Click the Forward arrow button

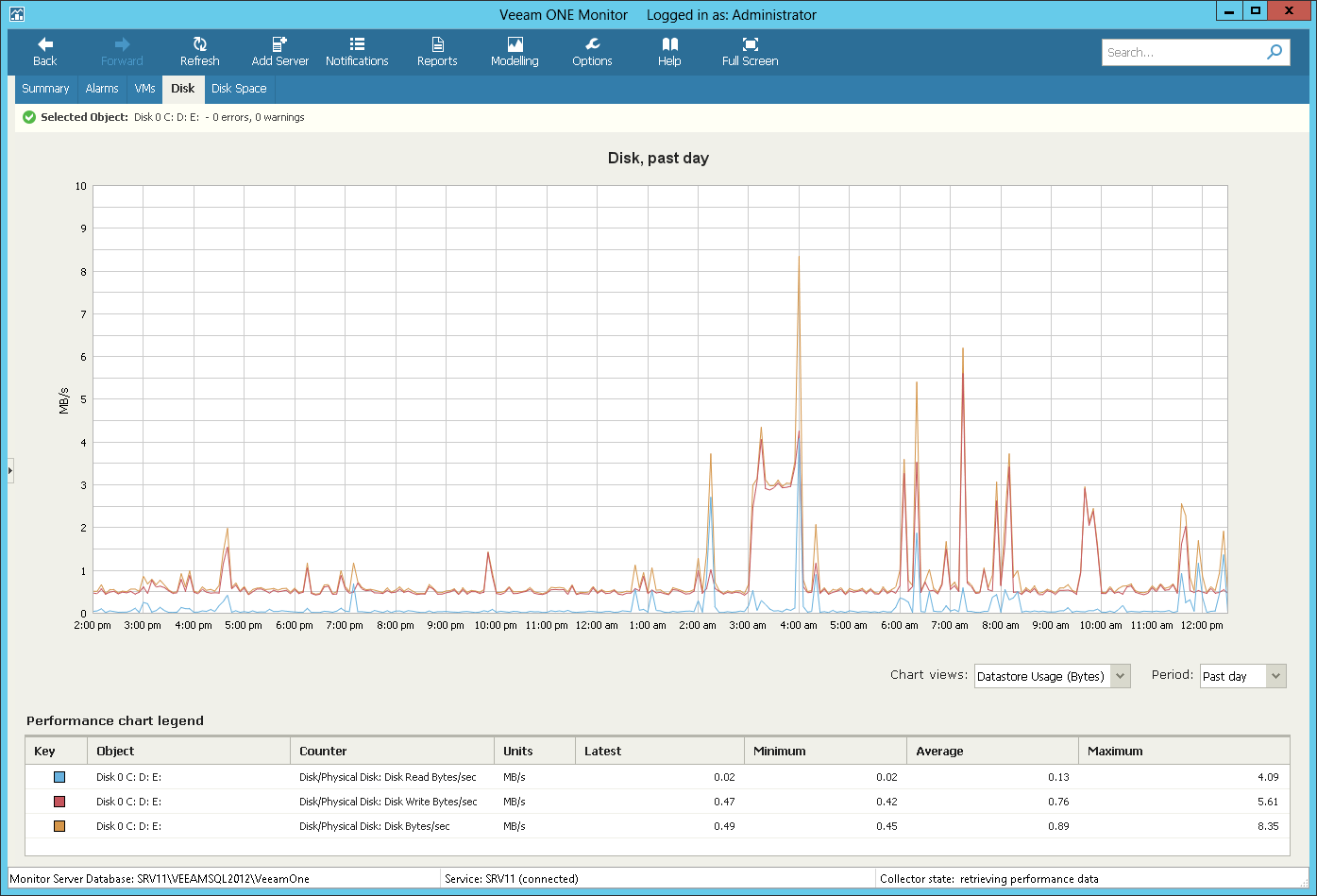(x=122, y=52)
